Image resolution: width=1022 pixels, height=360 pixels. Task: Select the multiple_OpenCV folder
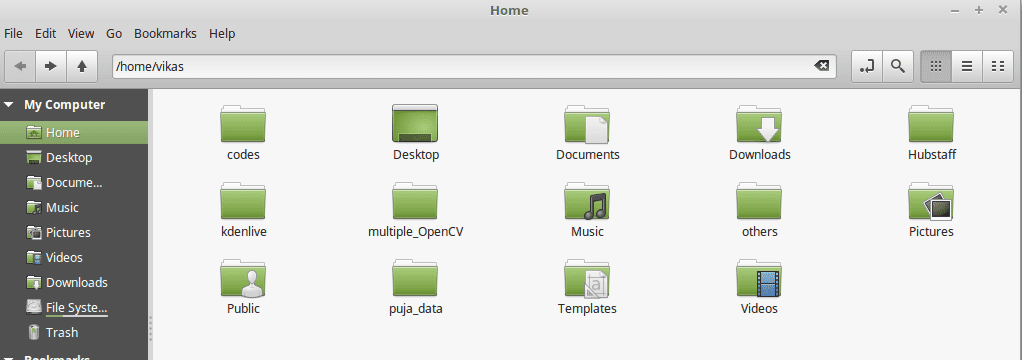[415, 210]
